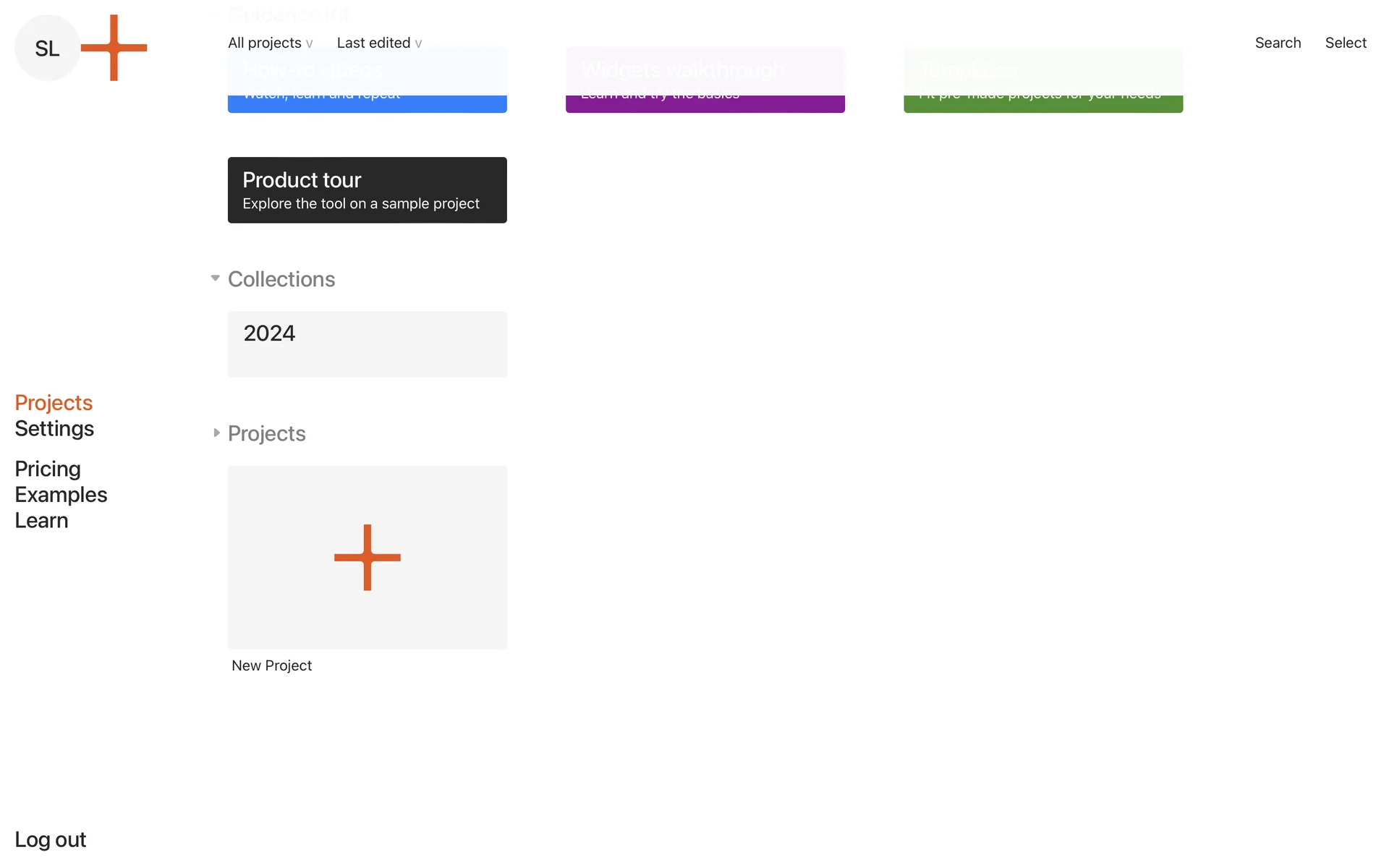
Task: Click the plus icon in the New Project tile
Action: pyautogui.click(x=367, y=557)
